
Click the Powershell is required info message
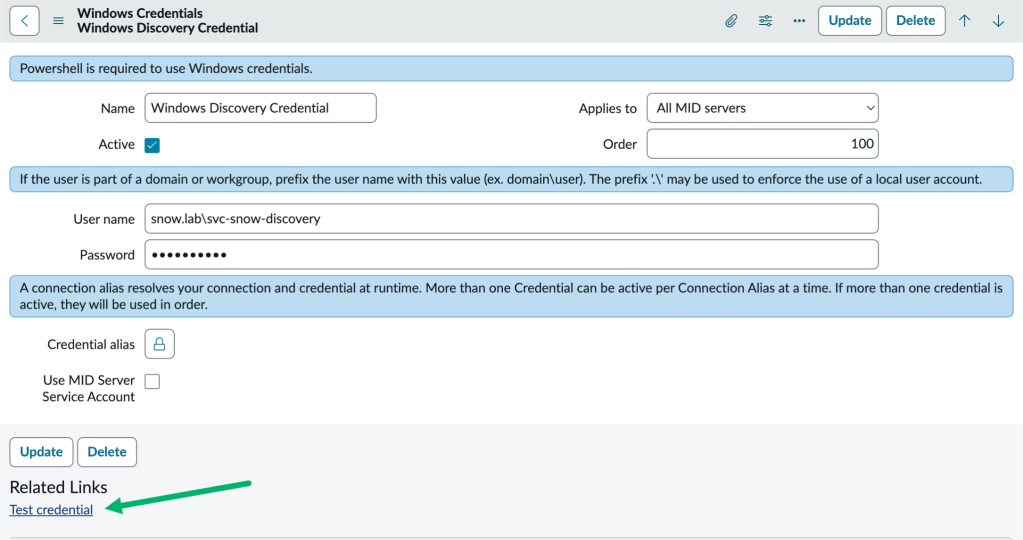(x=511, y=68)
